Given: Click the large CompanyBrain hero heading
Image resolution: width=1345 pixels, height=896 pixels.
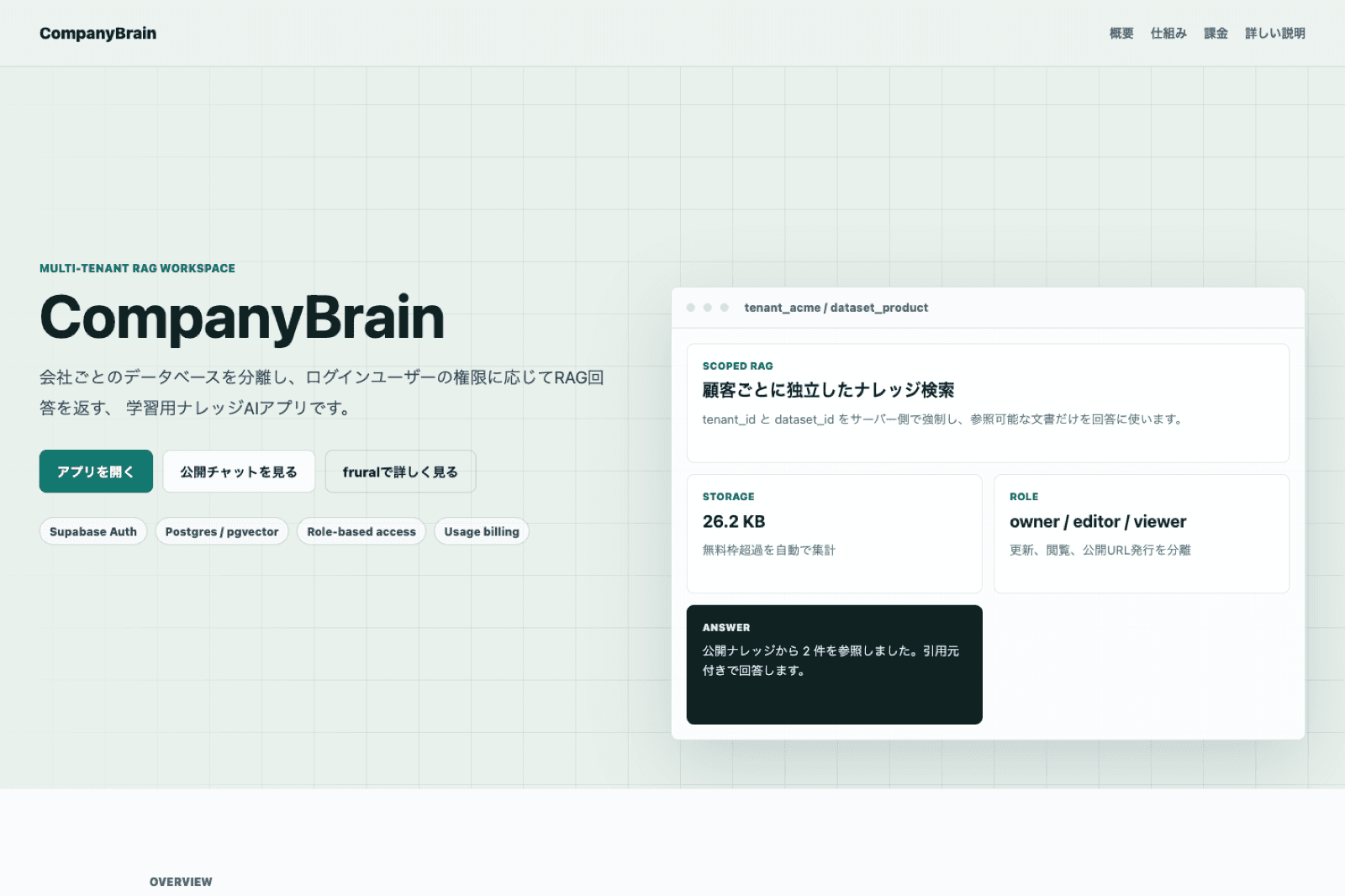Looking at the screenshot, I should [x=242, y=318].
